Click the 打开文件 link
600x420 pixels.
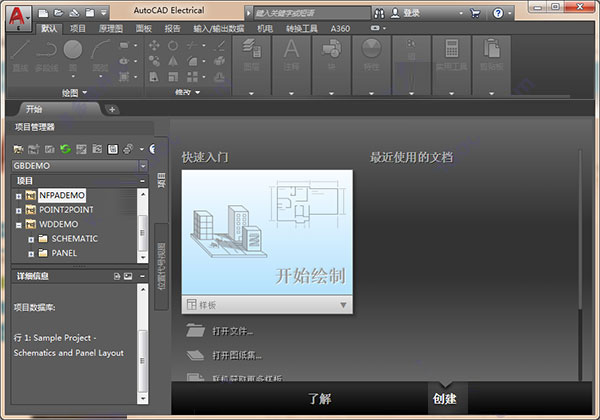232,331
